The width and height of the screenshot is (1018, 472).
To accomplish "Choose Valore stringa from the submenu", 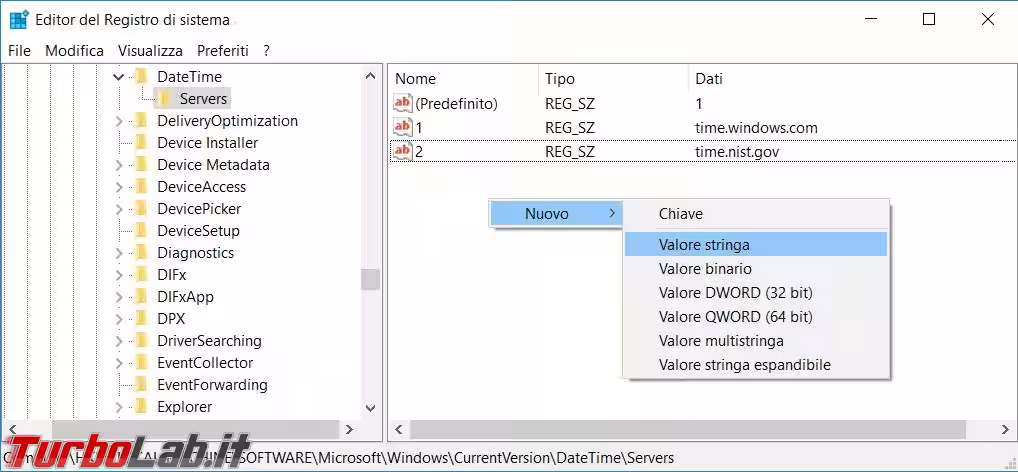I will (704, 245).
